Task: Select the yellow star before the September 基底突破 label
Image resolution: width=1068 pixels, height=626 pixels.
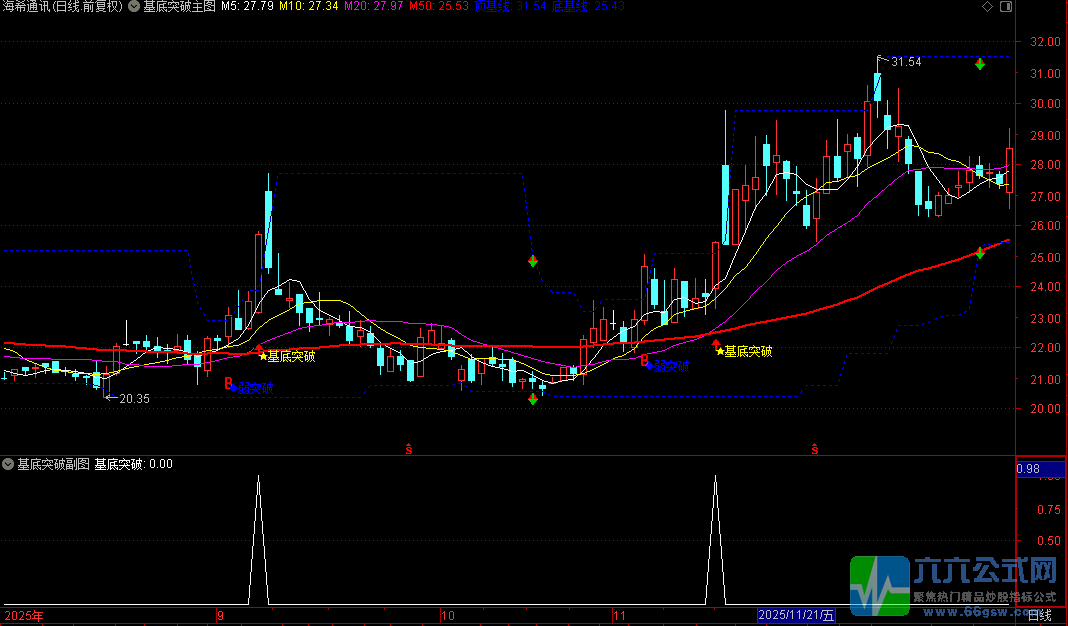Action: coord(263,356)
